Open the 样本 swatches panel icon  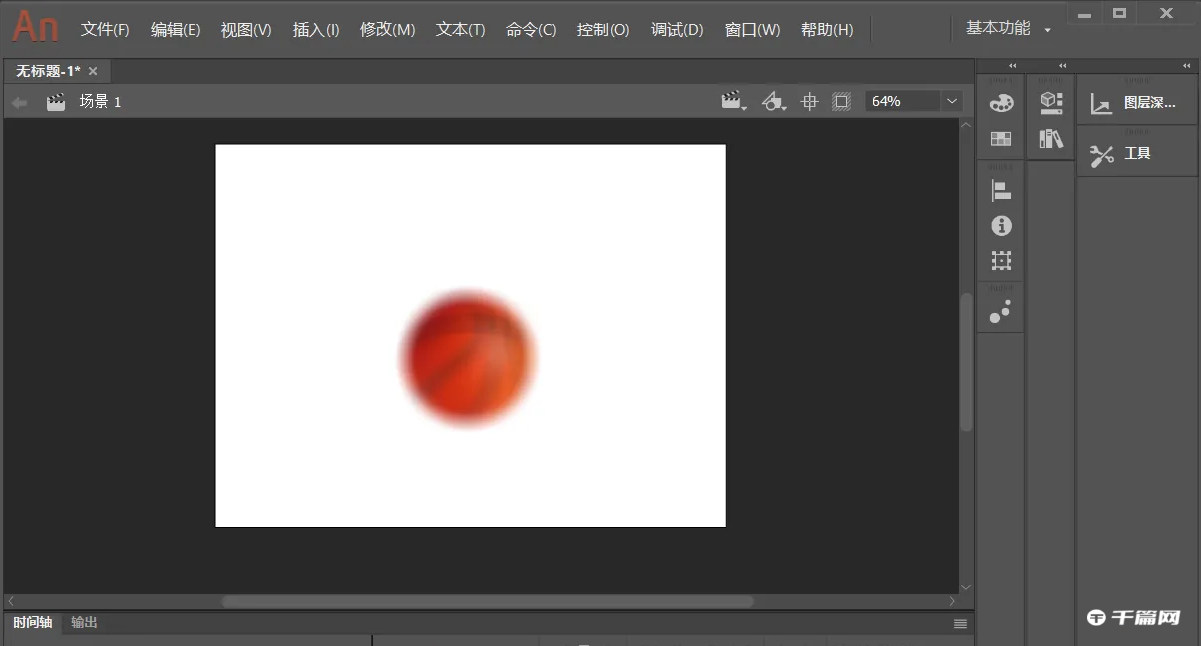tap(1000, 138)
